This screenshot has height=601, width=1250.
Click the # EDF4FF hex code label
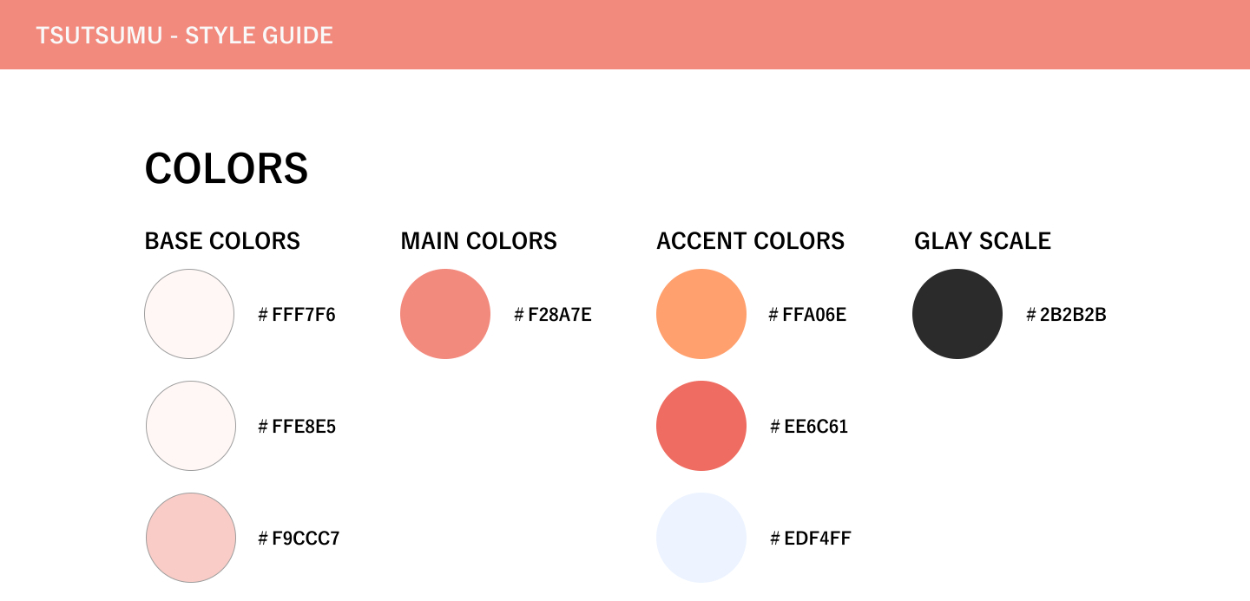click(810, 539)
